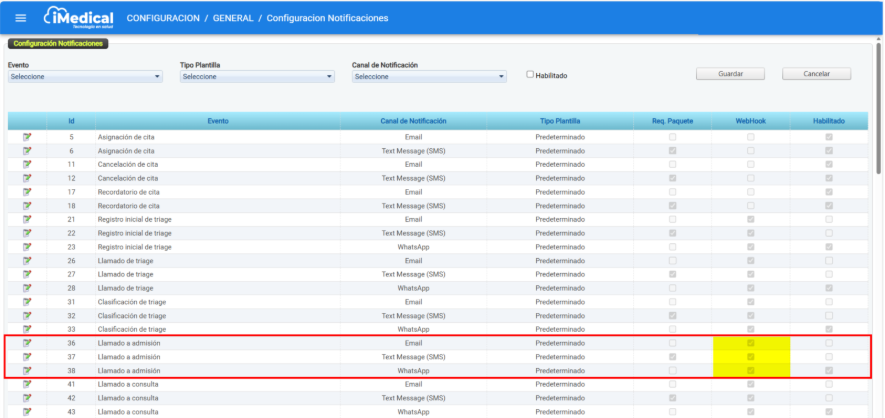The height and width of the screenshot is (418, 885).
Task: Click the edit icon for row Id 21
Action: [x=27, y=219]
